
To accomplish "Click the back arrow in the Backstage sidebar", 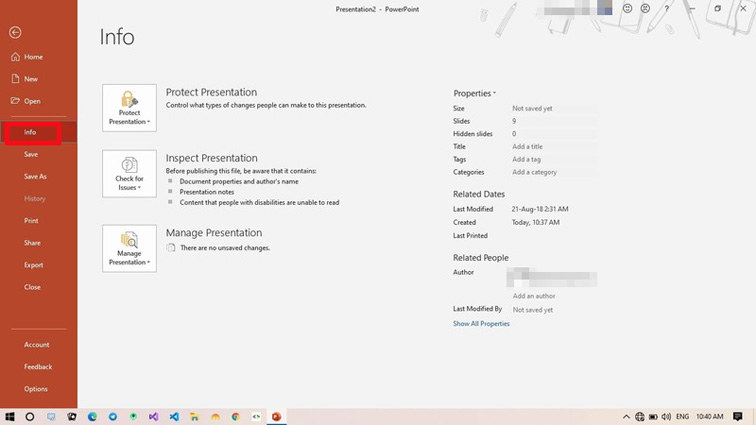I will [x=15, y=32].
